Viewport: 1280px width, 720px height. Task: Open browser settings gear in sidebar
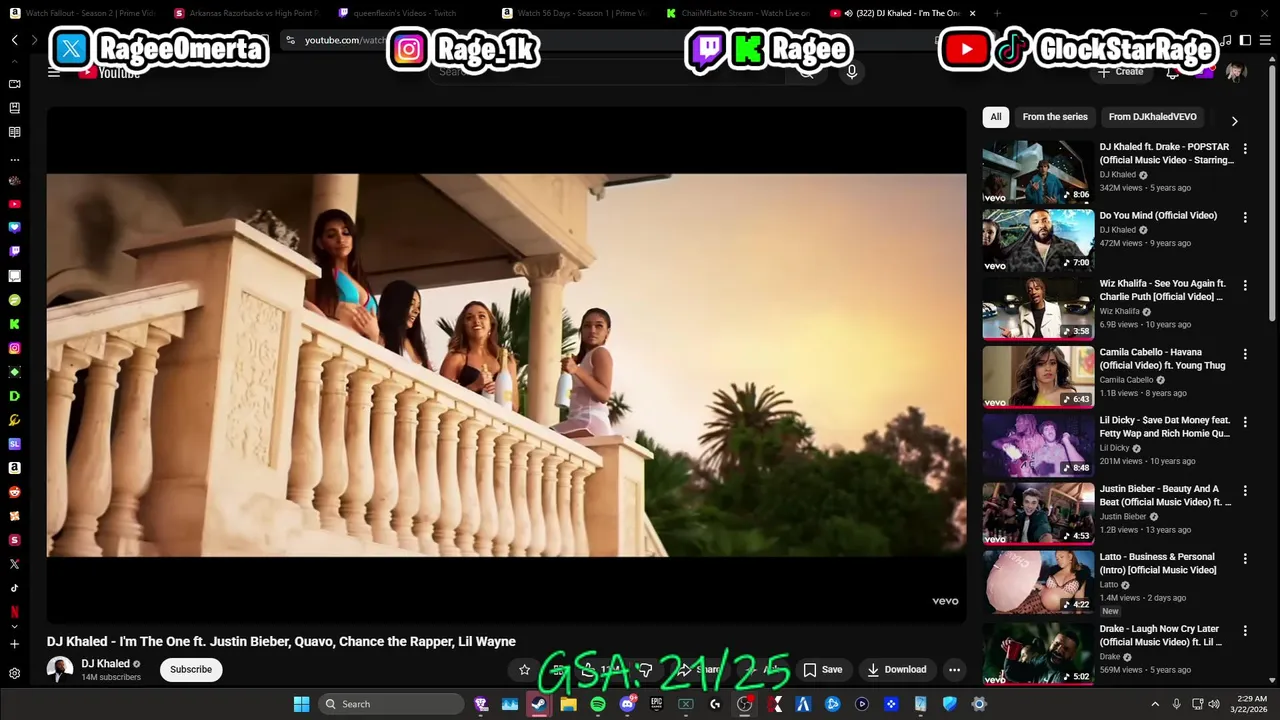(14, 674)
